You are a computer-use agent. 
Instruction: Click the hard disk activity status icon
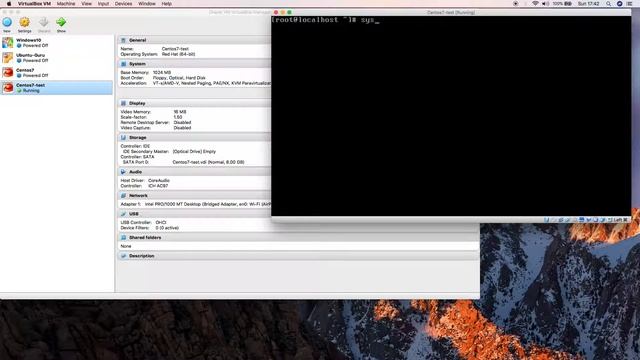[x=546, y=220]
